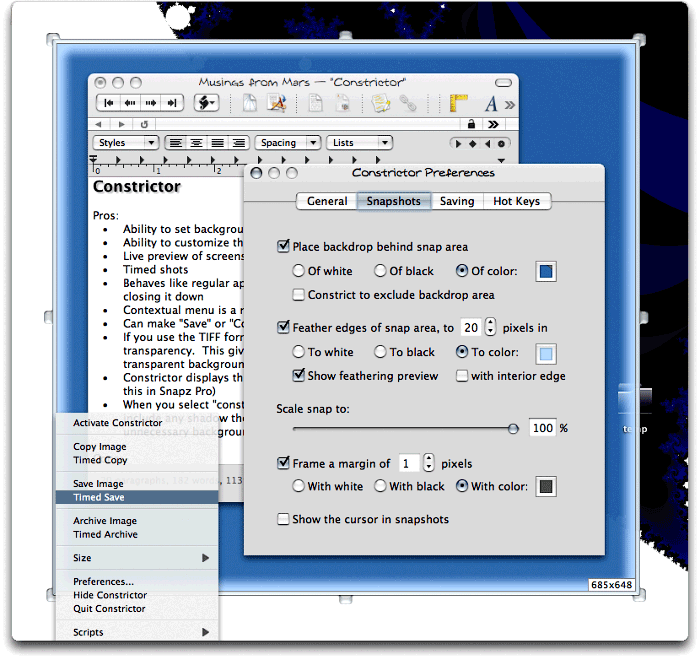Enable Show the cursor in snapshots

283,519
